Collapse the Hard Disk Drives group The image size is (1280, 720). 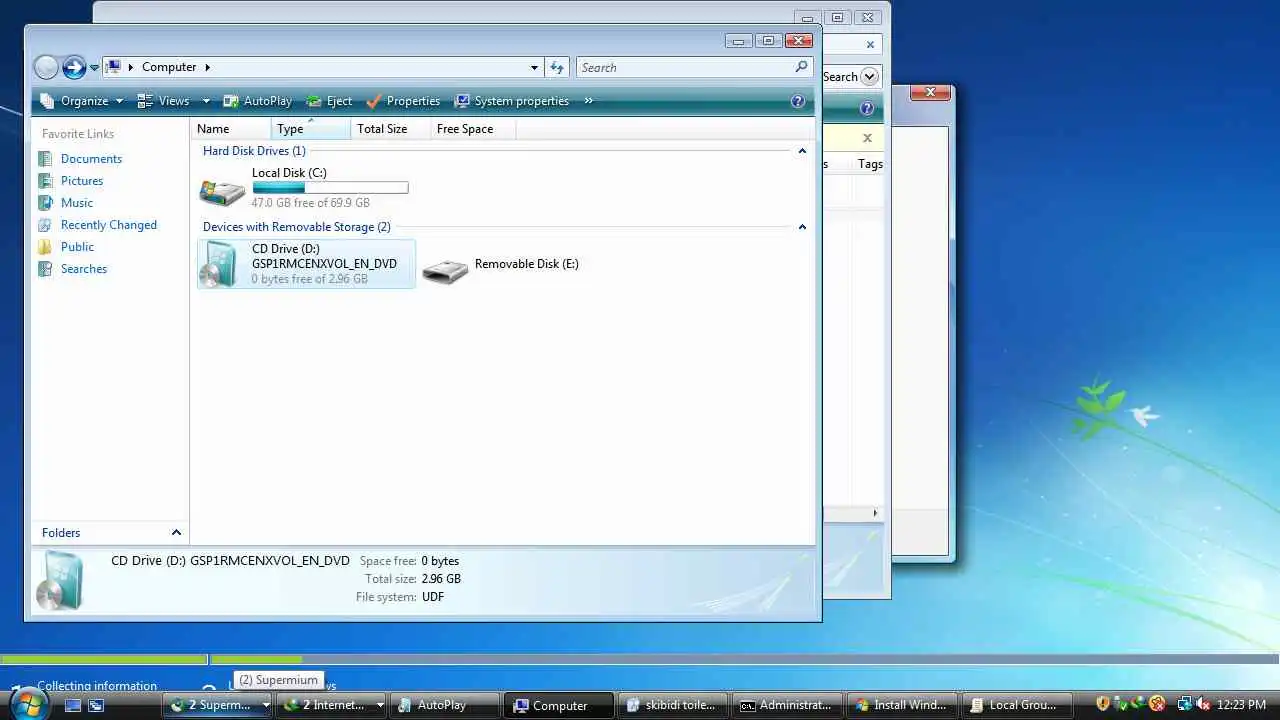[801, 151]
